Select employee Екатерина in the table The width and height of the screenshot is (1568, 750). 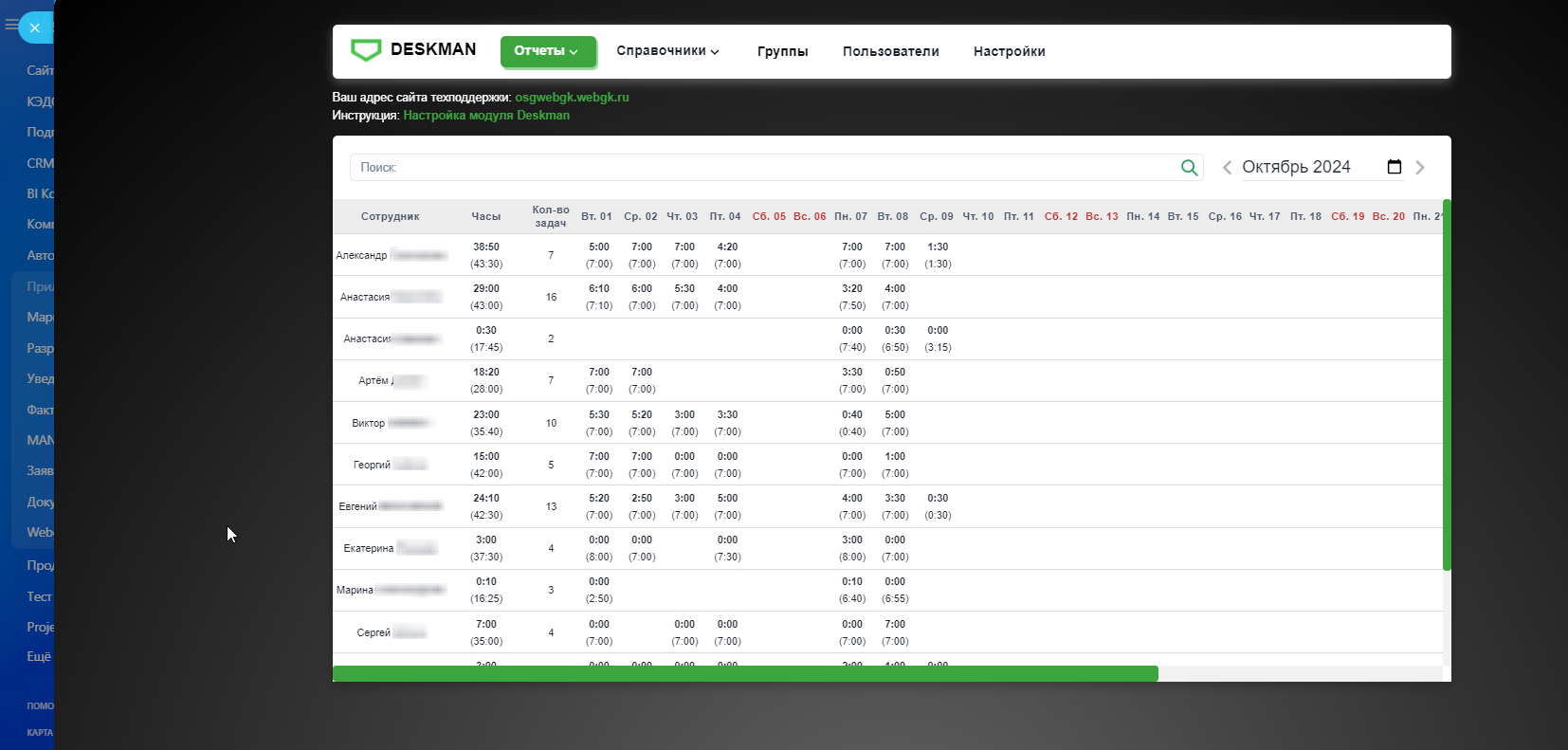[x=390, y=548]
